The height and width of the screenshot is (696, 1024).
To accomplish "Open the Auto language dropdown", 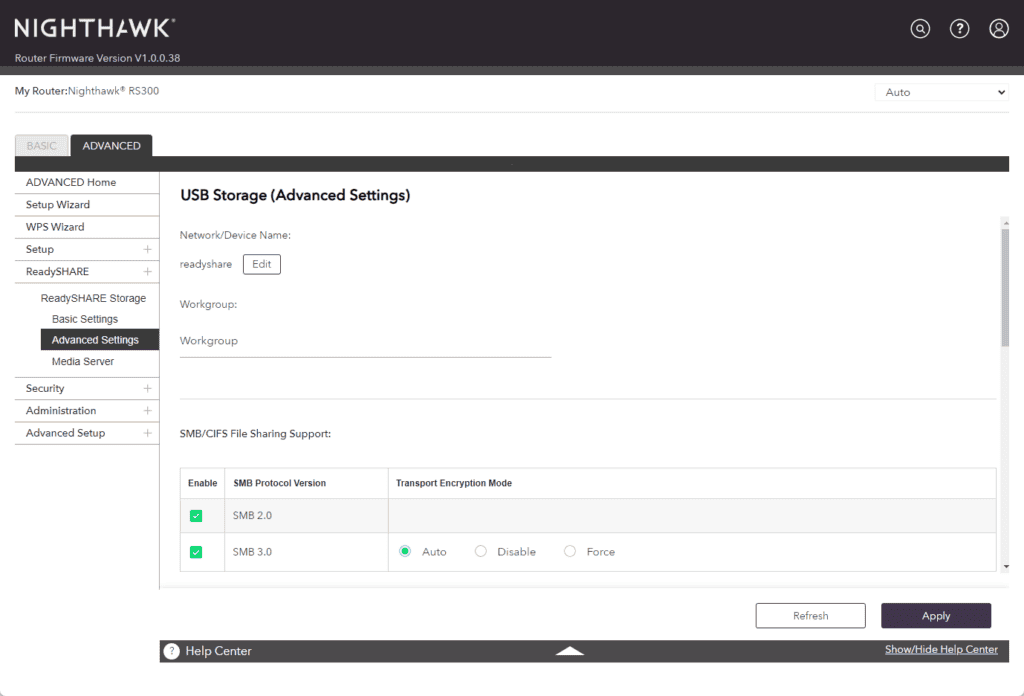I will 941,92.
